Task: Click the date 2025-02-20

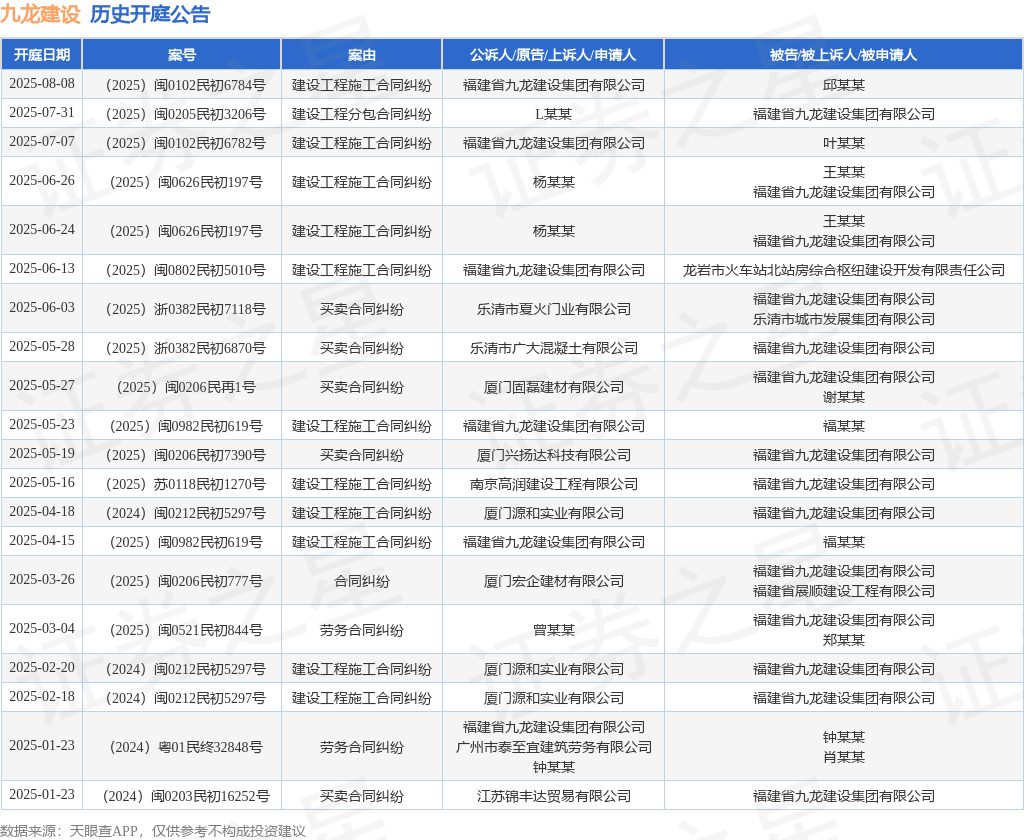Action: click(x=42, y=668)
